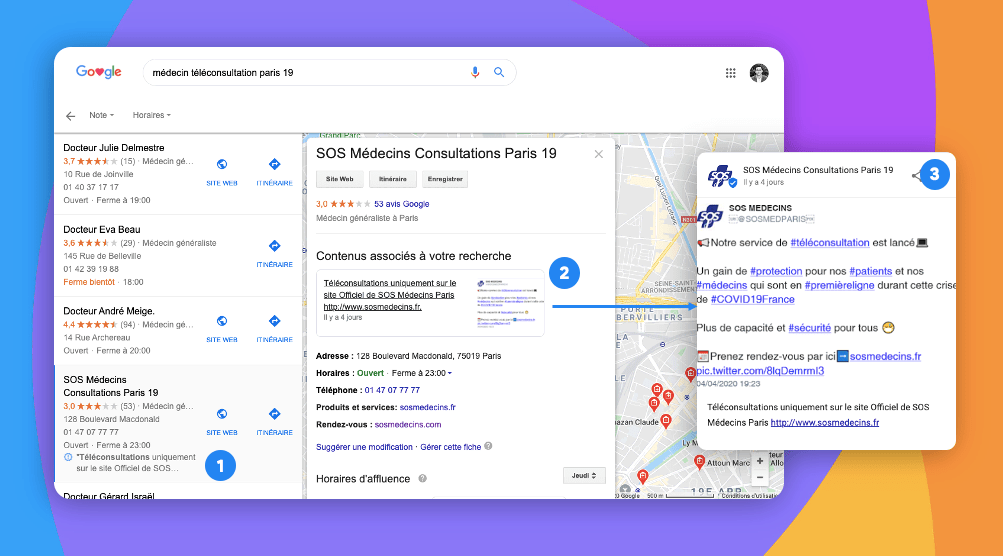Open the Google apps grid
This screenshot has height=556, width=1003.
(x=731, y=73)
